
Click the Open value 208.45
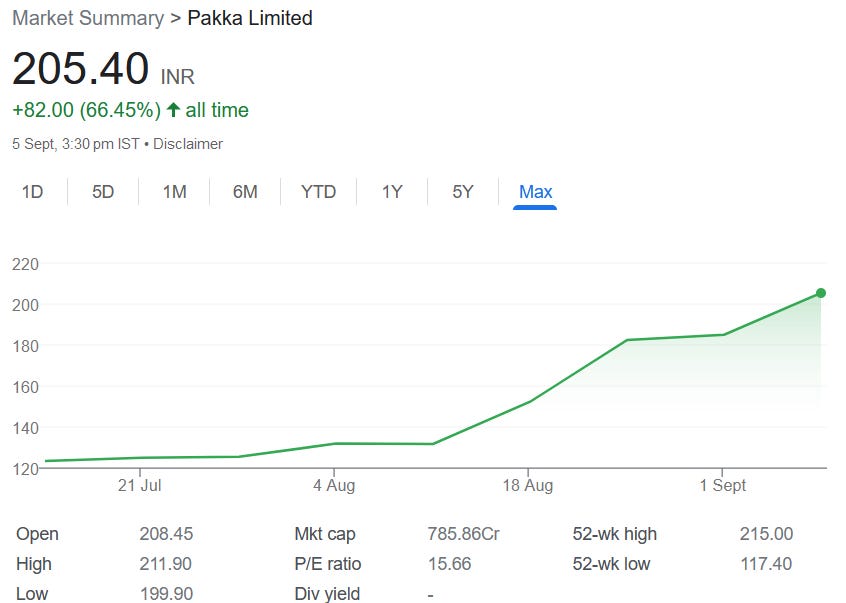click(166, 534)
